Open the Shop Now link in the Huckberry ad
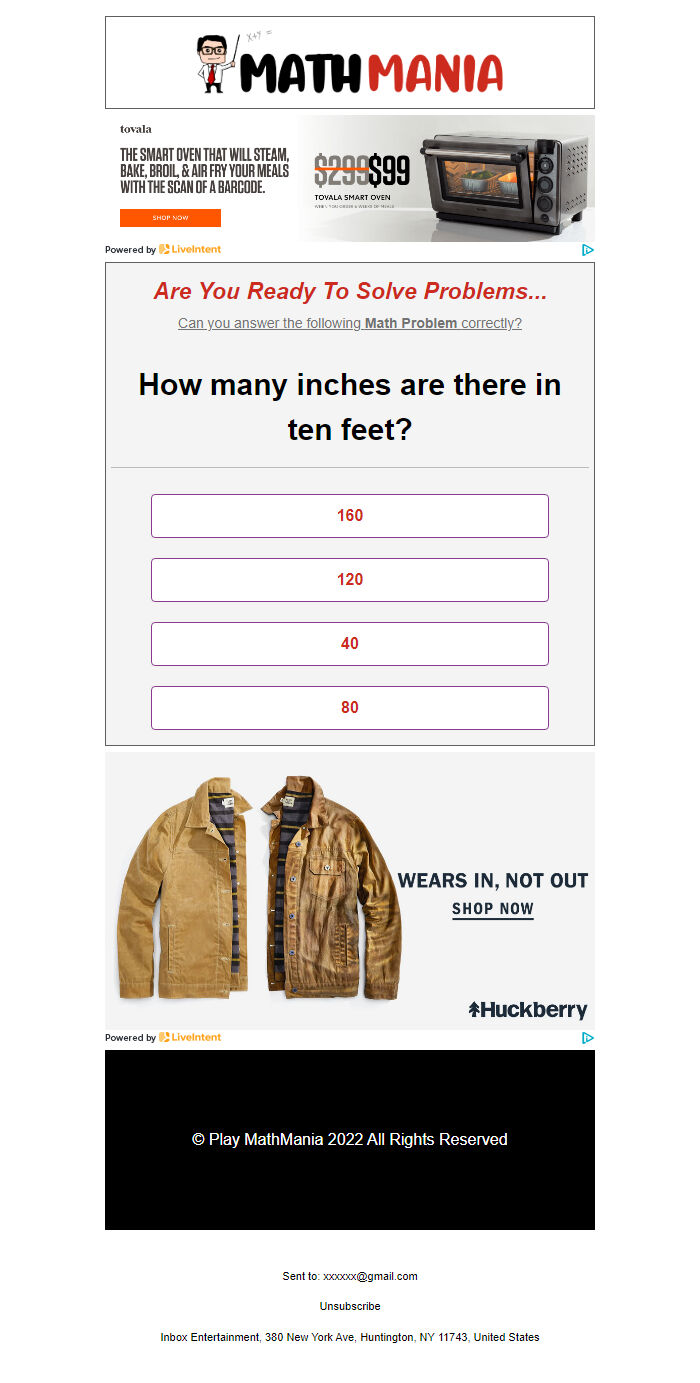Screen dimensions: 700x1383 pos(493,910)
